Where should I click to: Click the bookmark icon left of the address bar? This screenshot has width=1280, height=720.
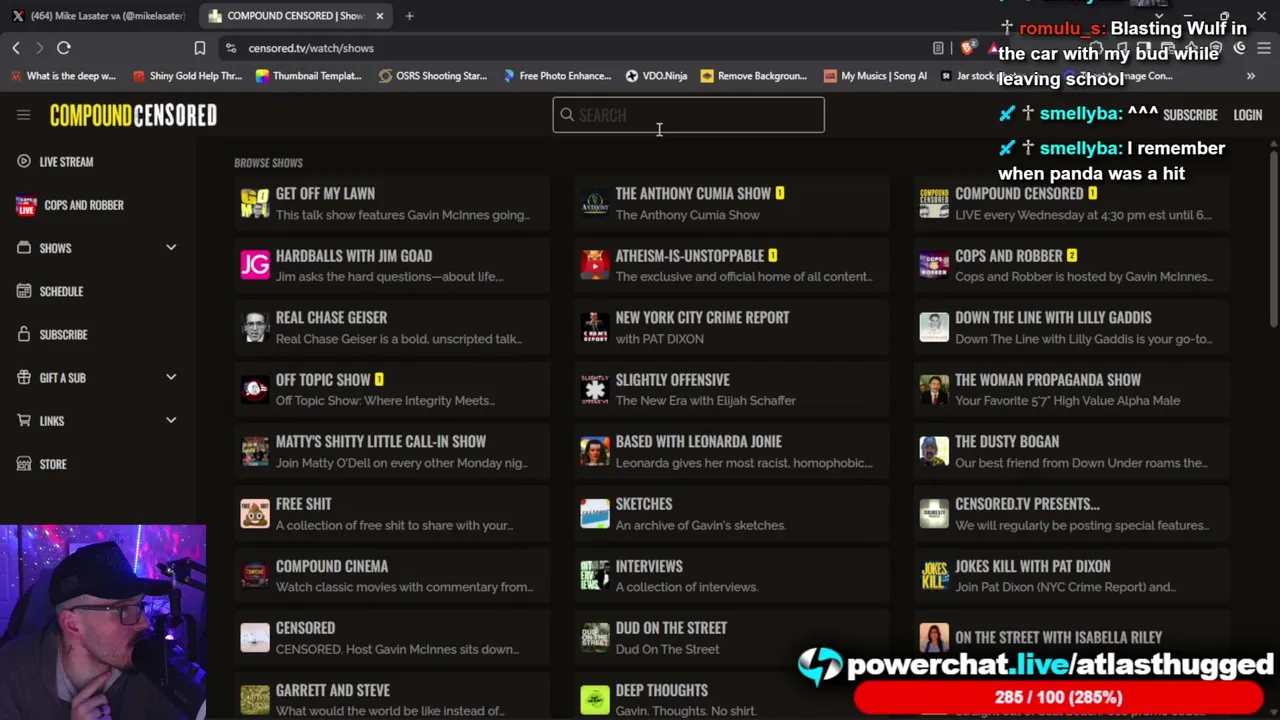point(200,48)
